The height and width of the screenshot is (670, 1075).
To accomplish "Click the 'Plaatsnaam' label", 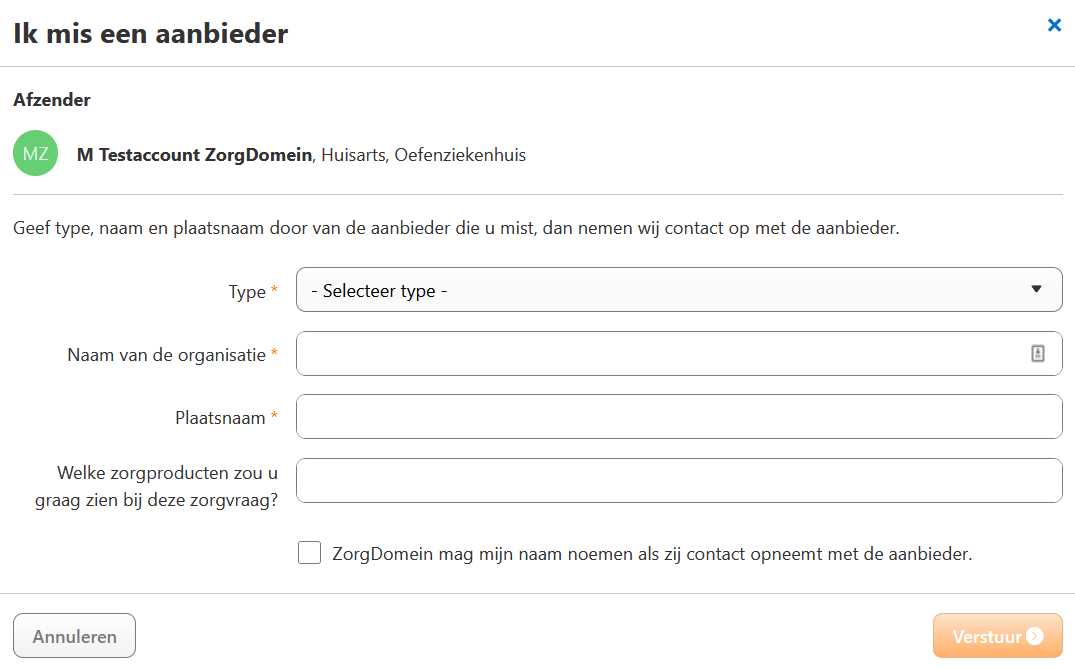I will [220, 418].
